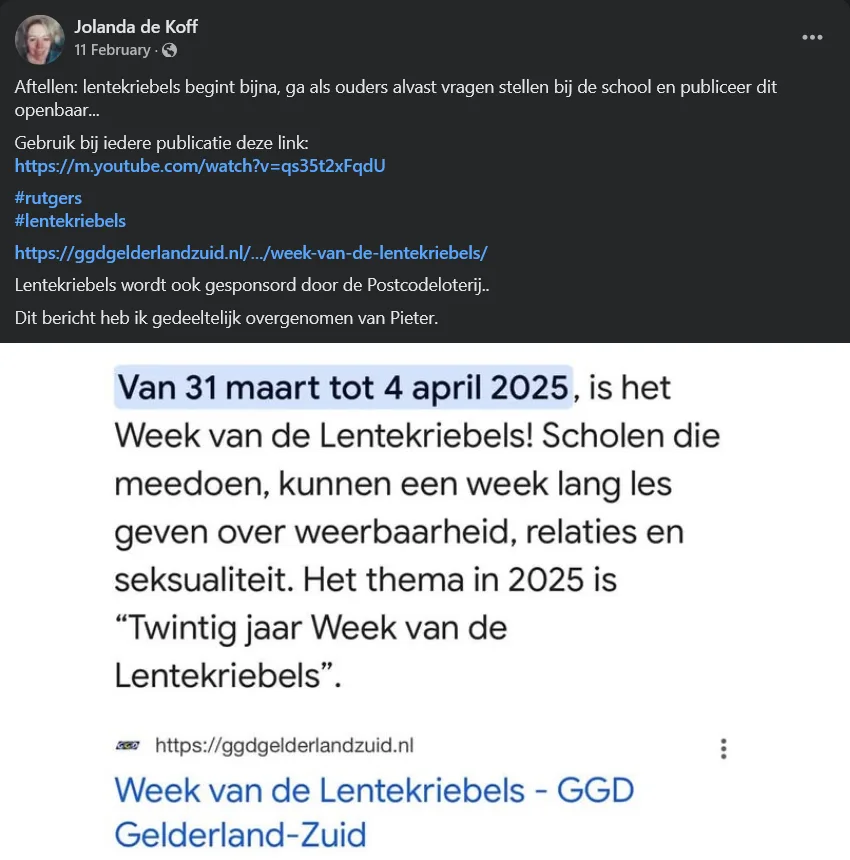Click the snippet text about weerbaarheid, relaties en

399,532
